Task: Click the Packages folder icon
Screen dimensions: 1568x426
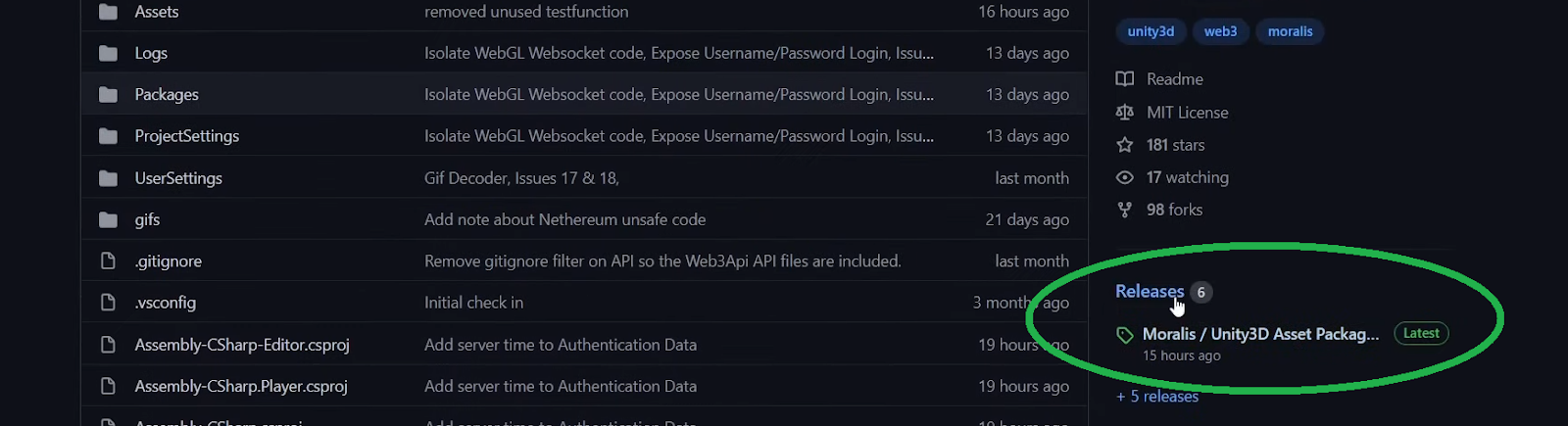Action: pyautogui.click(x=108, y=95)
